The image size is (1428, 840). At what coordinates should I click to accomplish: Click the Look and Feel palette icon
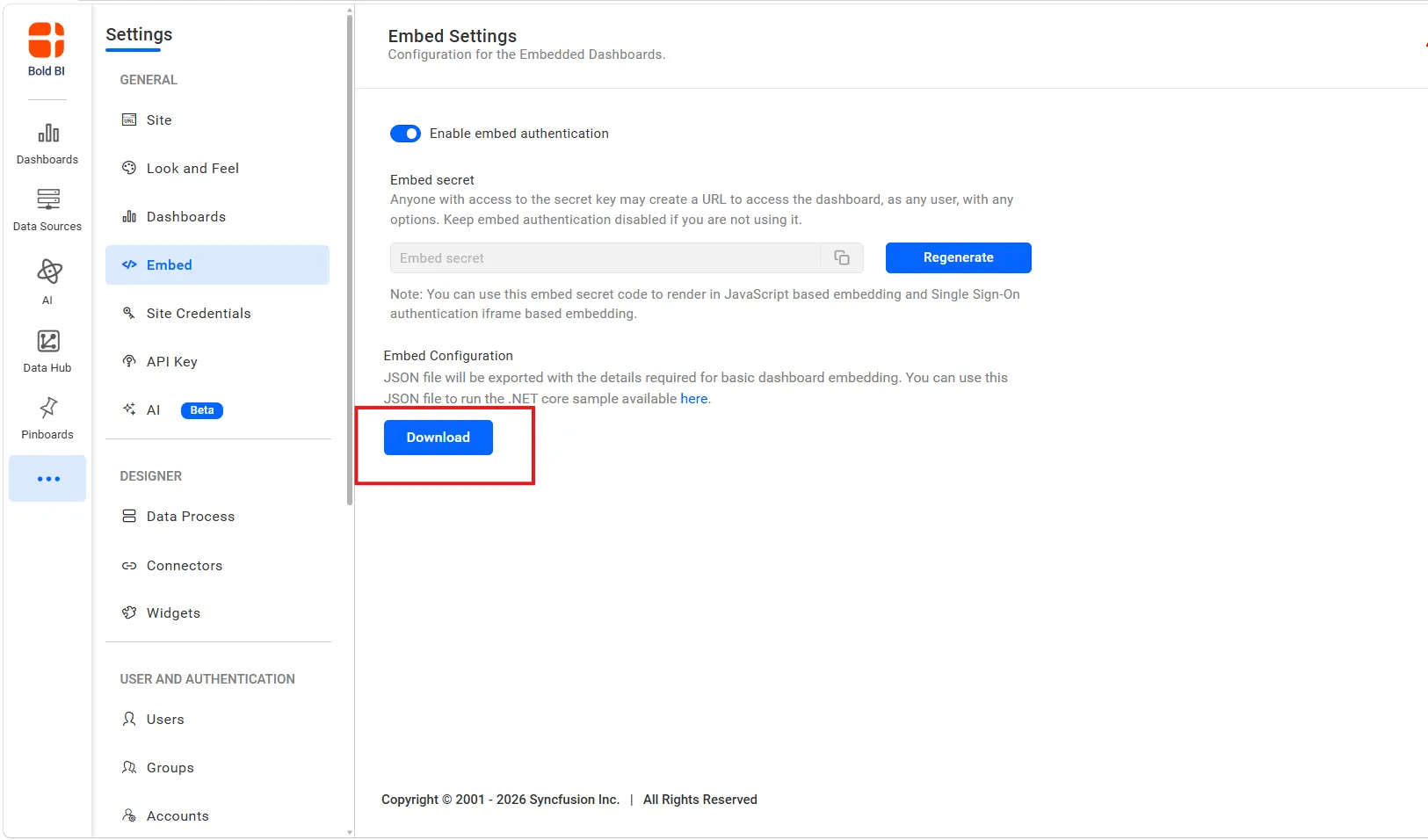pos(129,168)
